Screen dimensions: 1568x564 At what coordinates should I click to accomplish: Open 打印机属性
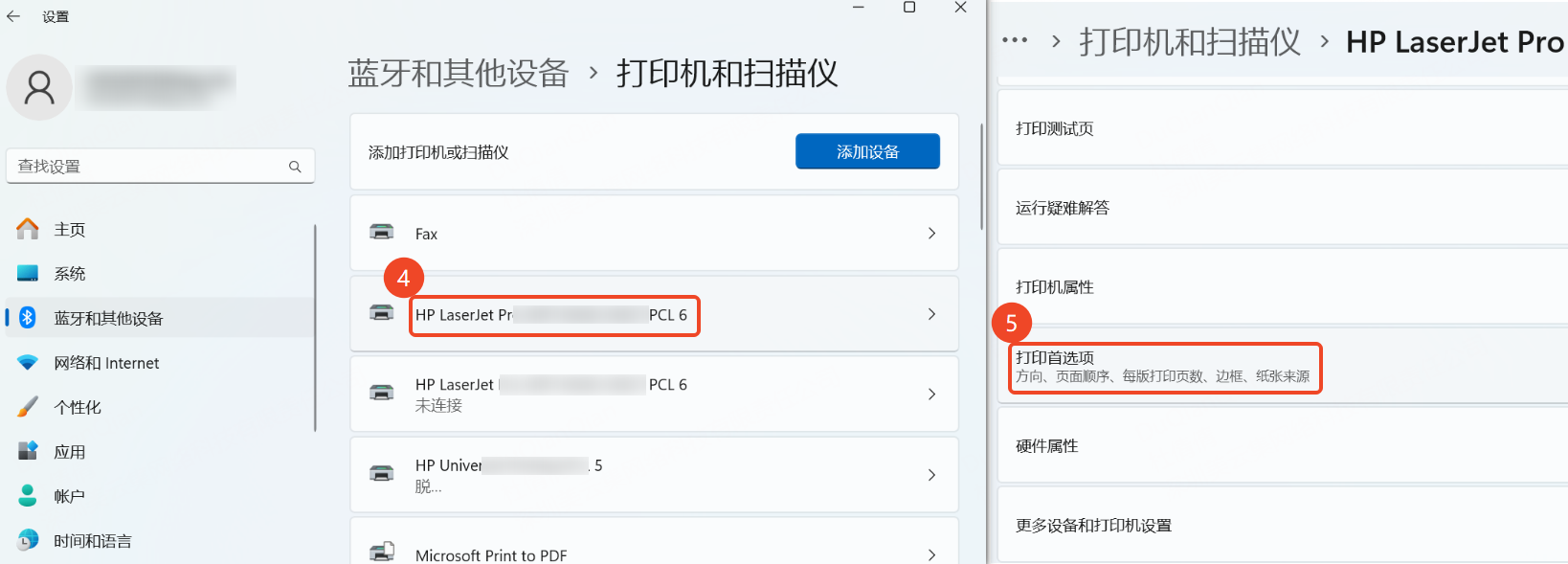1283,286
